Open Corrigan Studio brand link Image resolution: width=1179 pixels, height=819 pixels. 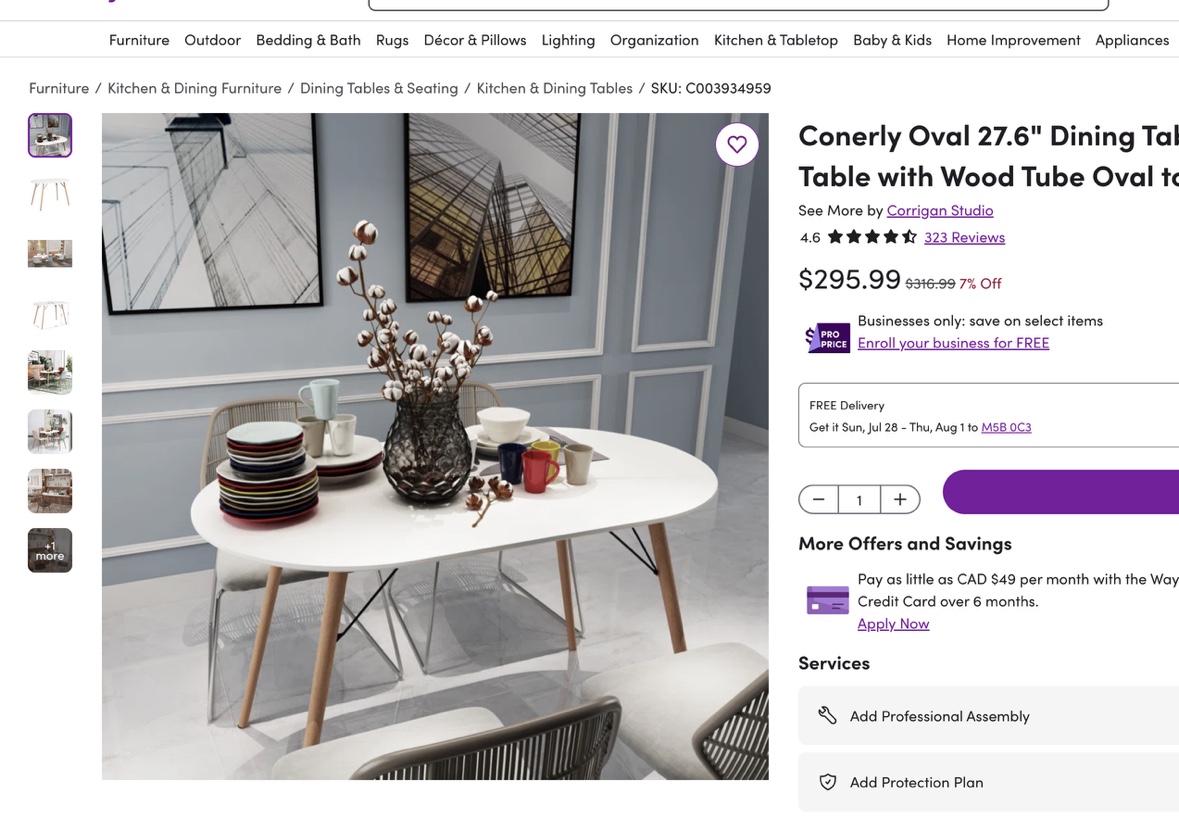pyautogui.click(x=940, y=211)
